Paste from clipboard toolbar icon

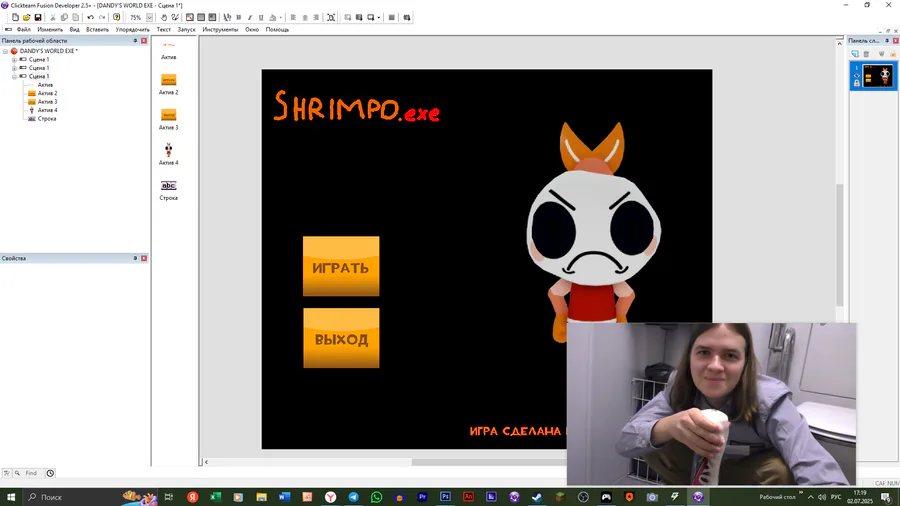click(76, 17)
